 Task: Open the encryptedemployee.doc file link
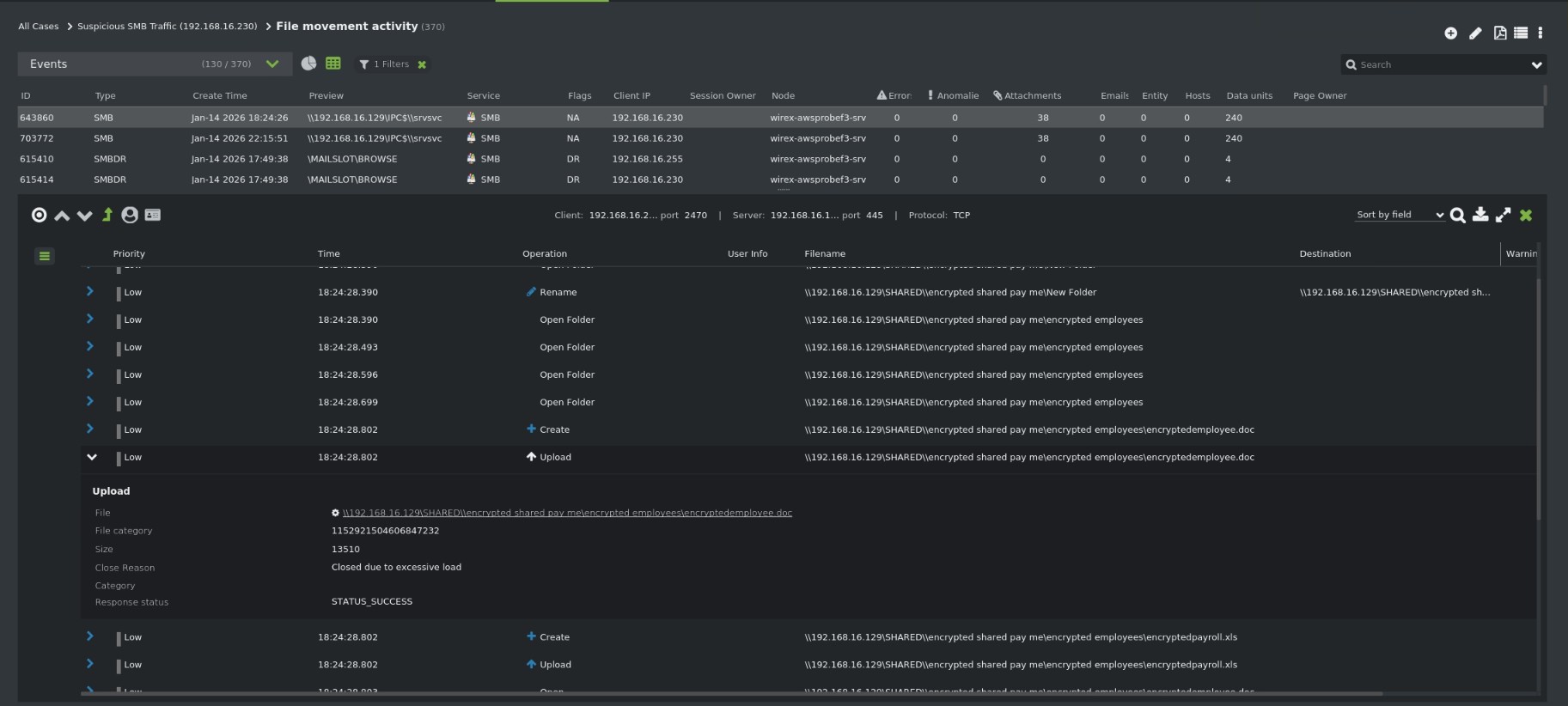tap(567, 513)
